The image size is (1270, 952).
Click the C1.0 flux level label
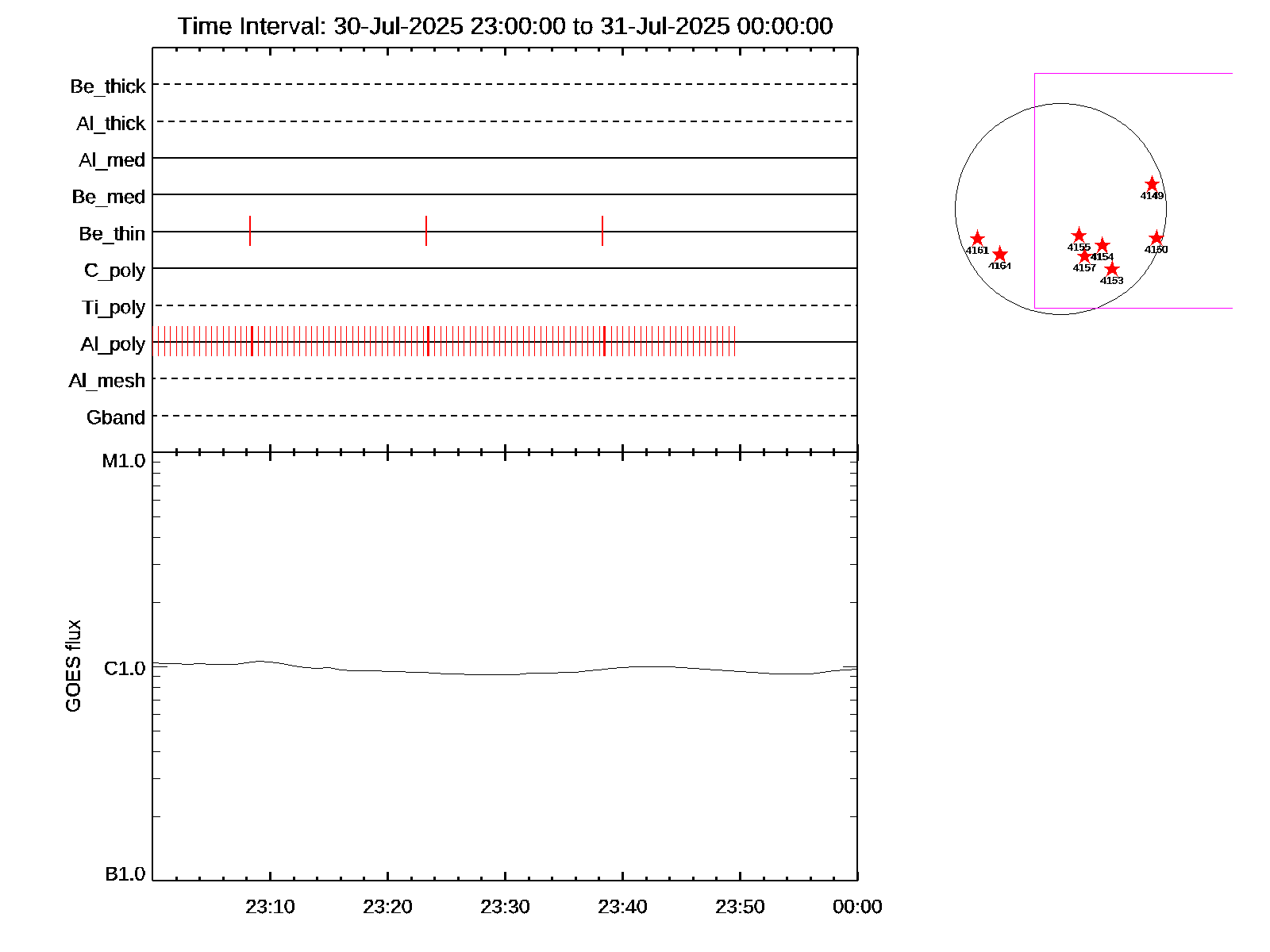click(125, 669)
